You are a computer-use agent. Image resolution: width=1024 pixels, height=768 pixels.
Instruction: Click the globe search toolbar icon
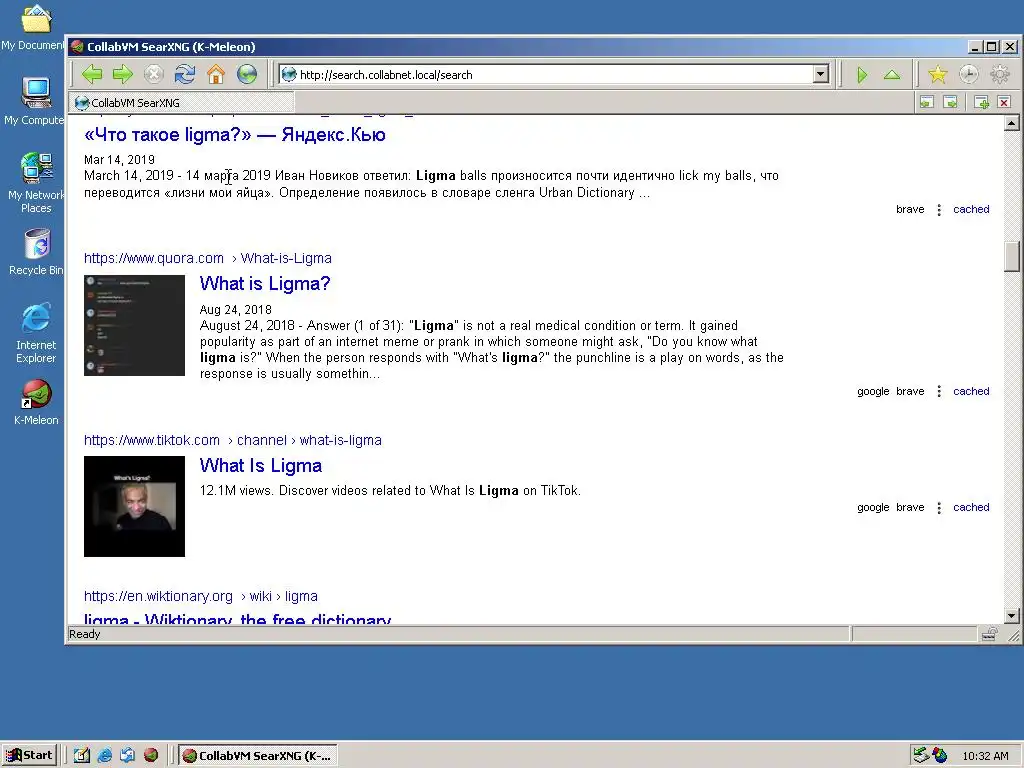point(247,74)
